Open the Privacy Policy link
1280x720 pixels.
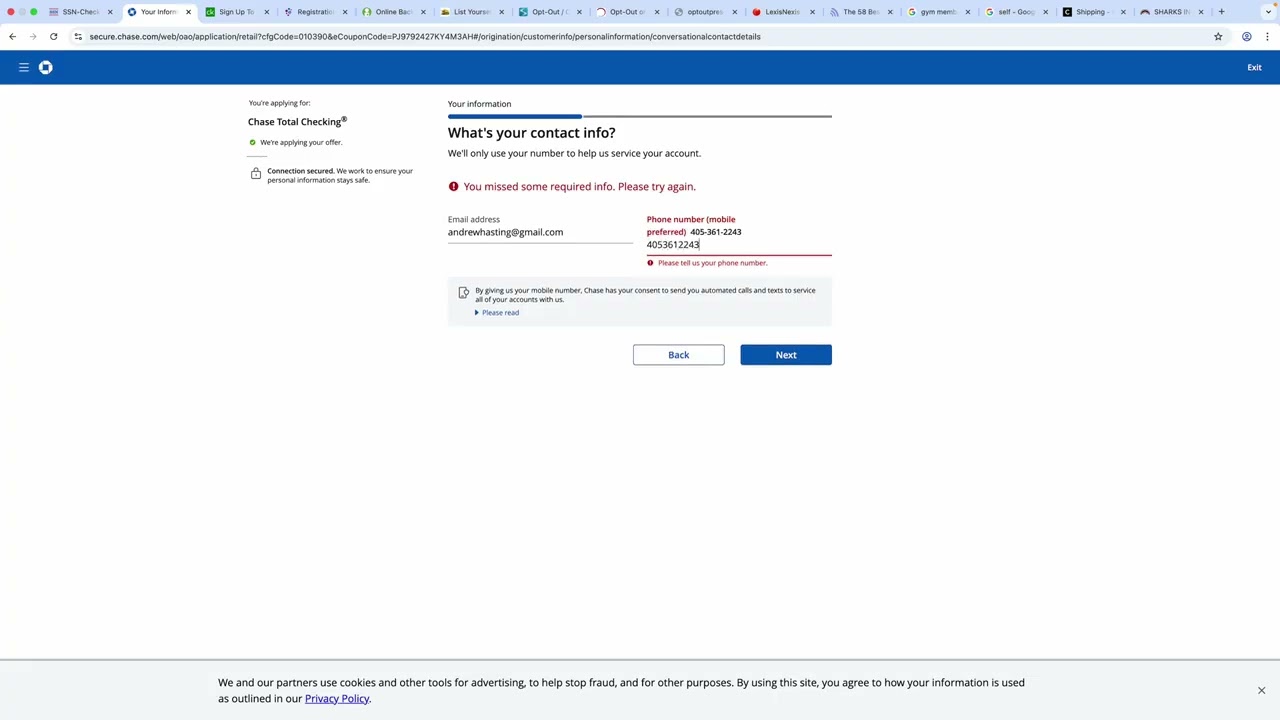(337, 699)
